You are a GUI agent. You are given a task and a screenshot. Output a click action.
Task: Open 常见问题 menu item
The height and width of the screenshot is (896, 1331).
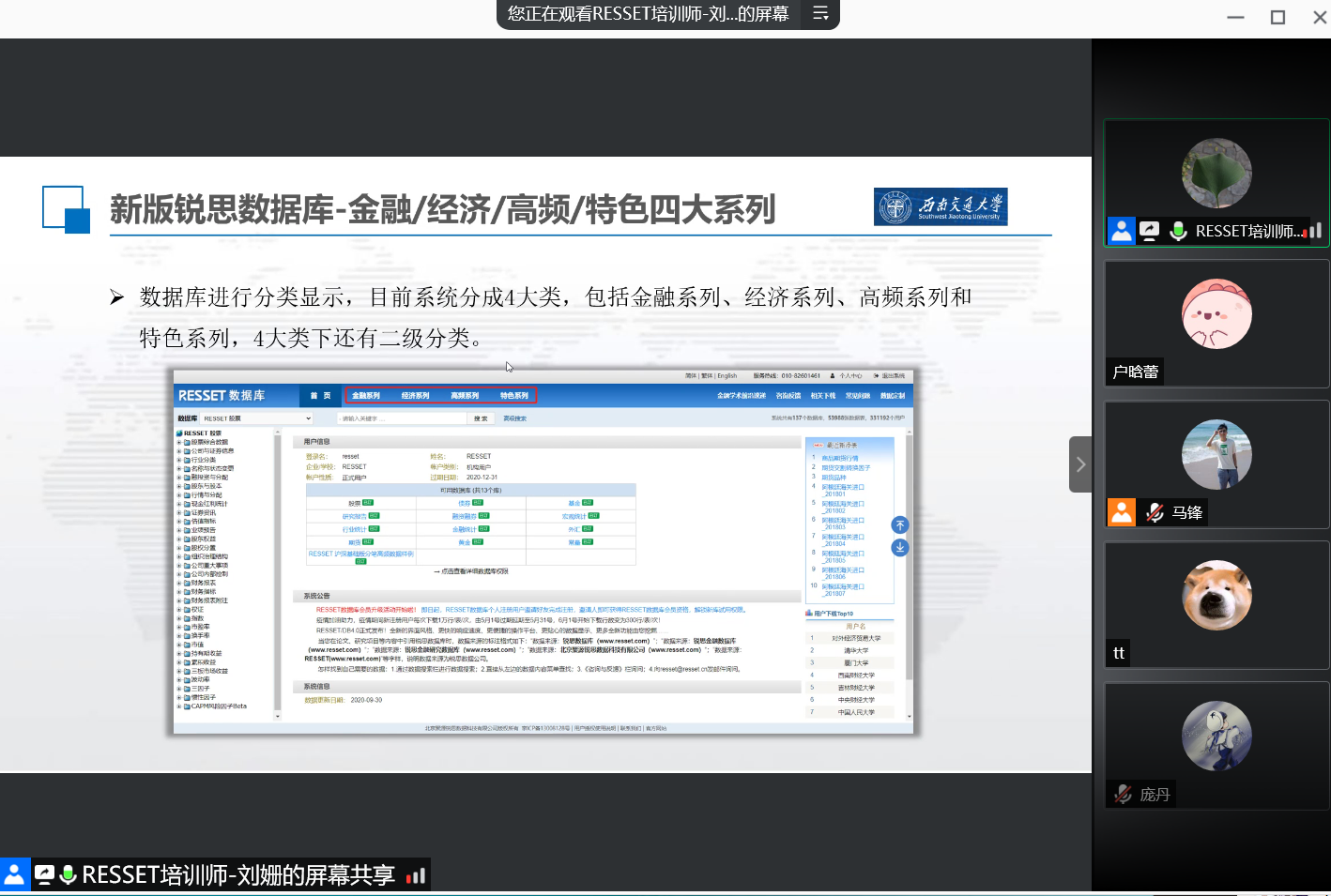click(x=858, y=396)
